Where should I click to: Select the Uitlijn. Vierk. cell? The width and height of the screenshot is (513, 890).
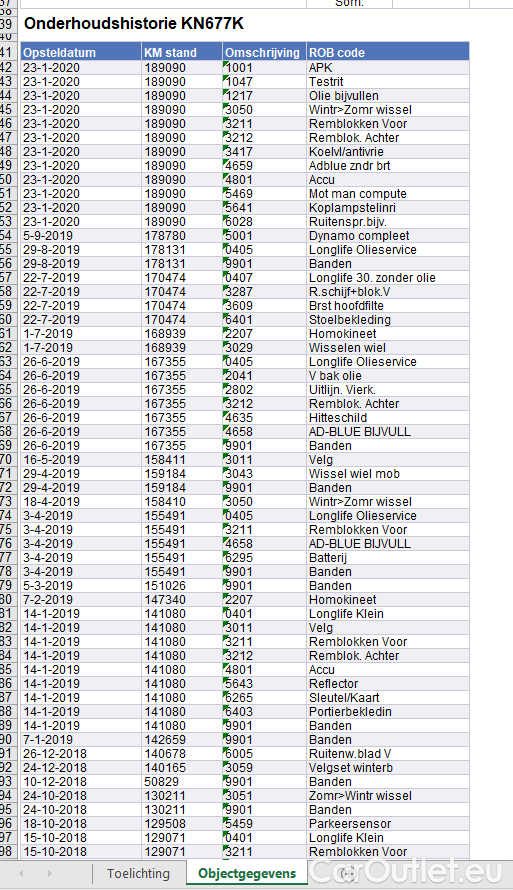388,389
